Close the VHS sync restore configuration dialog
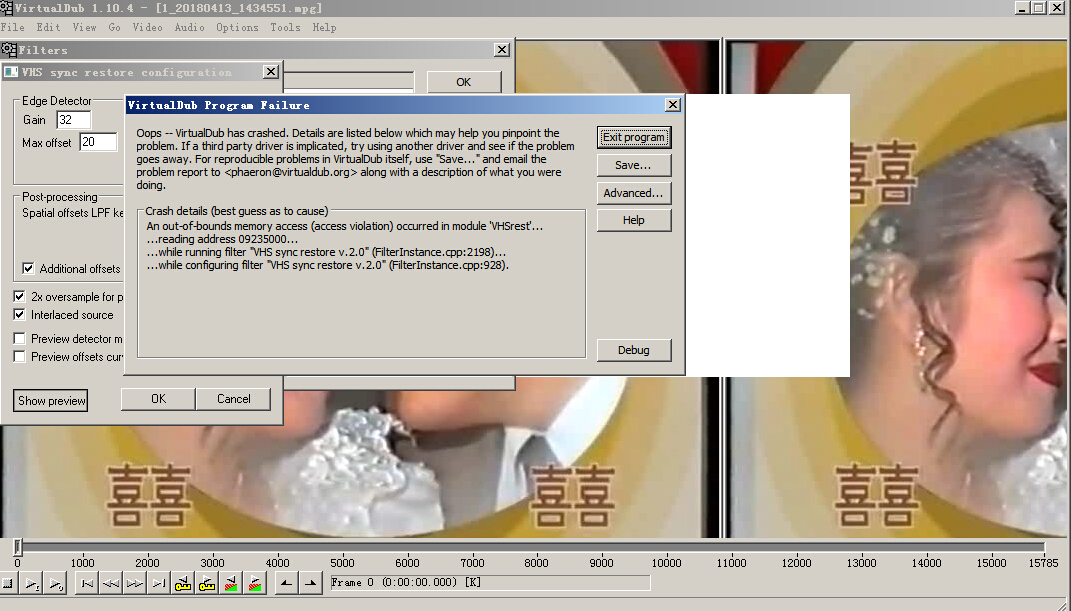Image resolution: width=1071 pixels, height=611 pixels. point(270,72)
